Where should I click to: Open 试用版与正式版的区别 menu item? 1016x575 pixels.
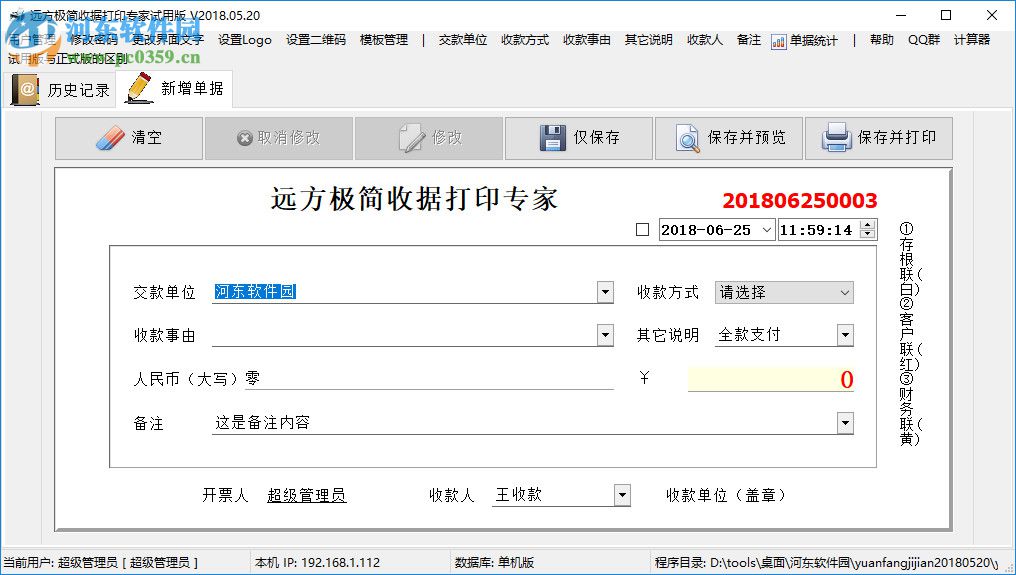[x=68, y=59]
